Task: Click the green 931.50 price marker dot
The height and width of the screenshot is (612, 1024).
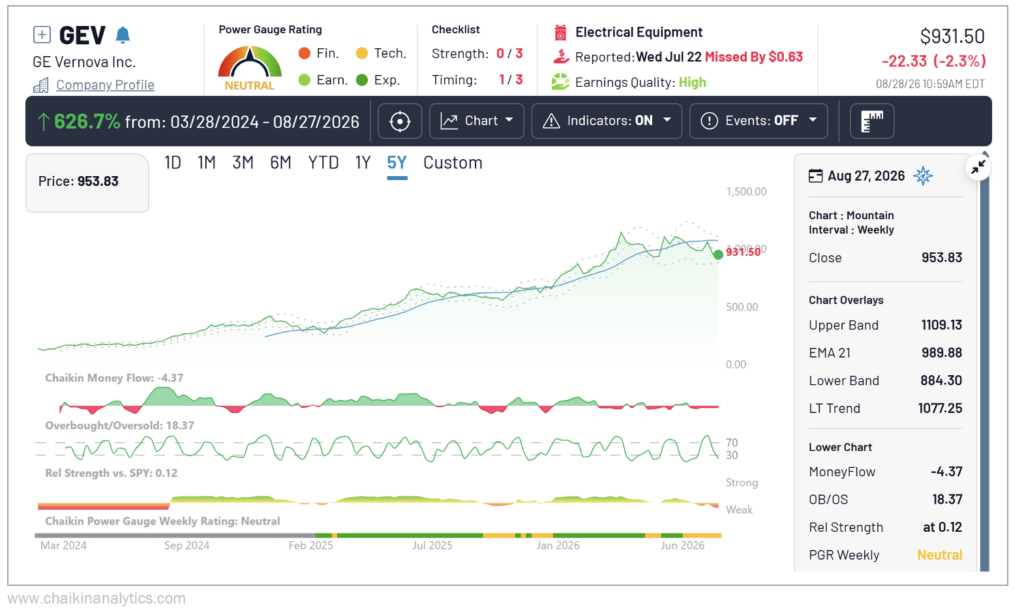Action: (x=718, y=255)
